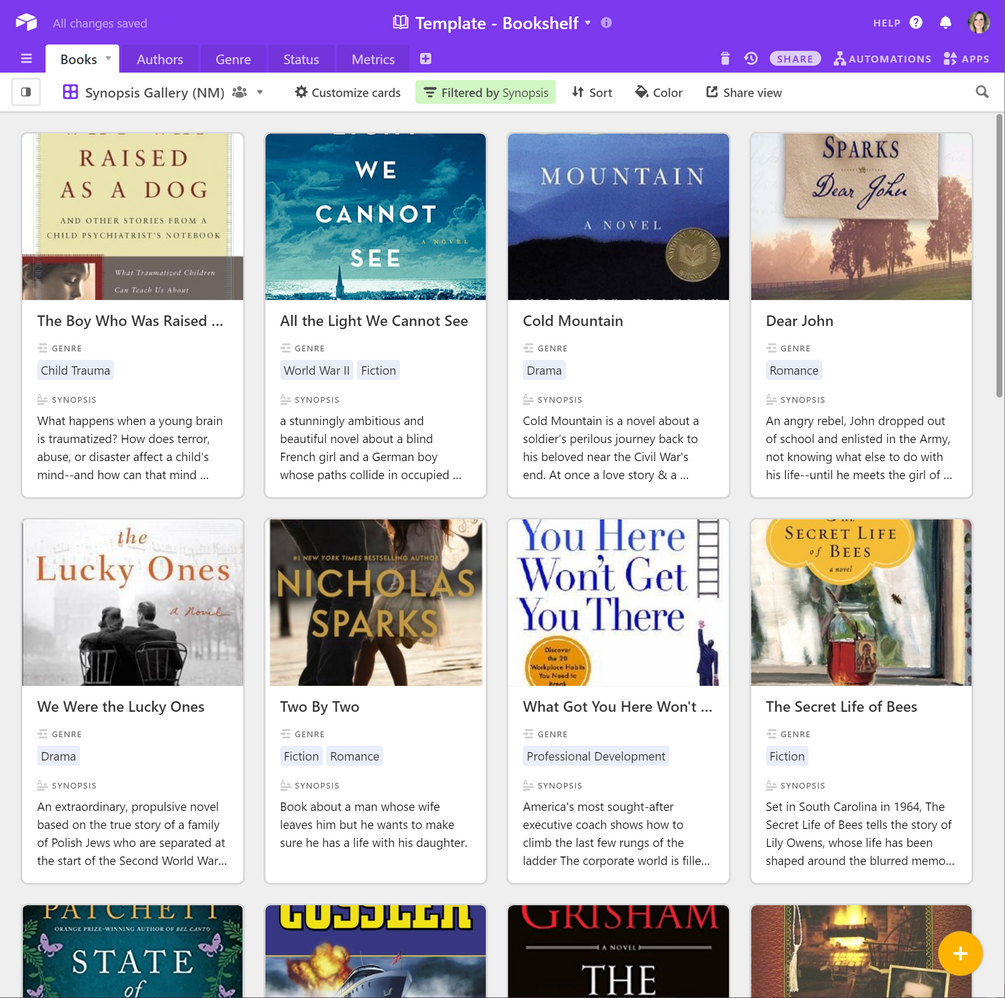The width and height of the screenshot is (1005, 998).
Task: Click the Drama tag on Cold Mountain
Action: point(544,370)
